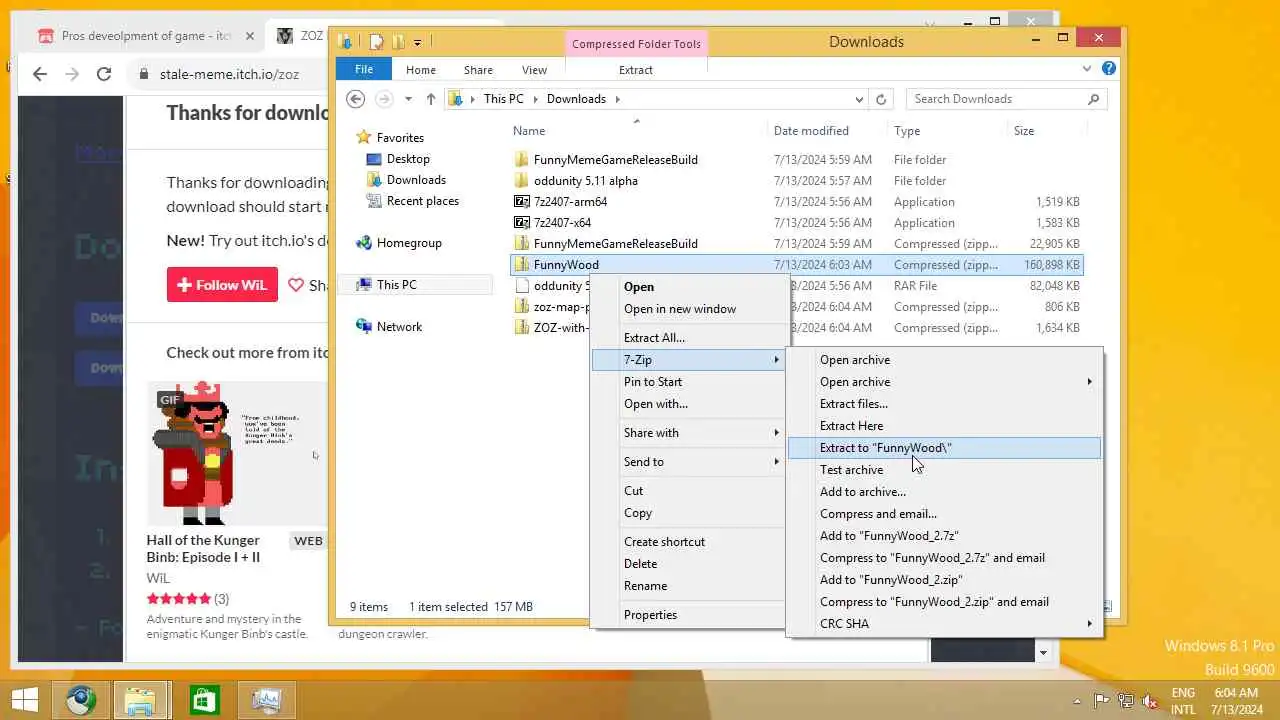The image size is (1280, 720).
Task: Open Customize Quick Access Toolbar dropdown
Action: tap(417, 42)
